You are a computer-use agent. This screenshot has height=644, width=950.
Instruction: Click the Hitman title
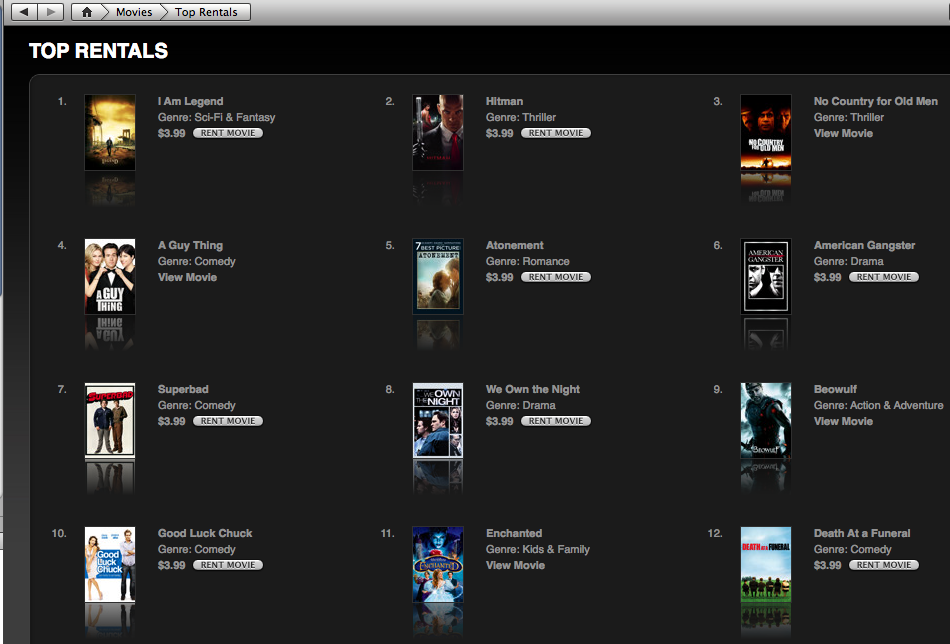click(x=504, y=101)
